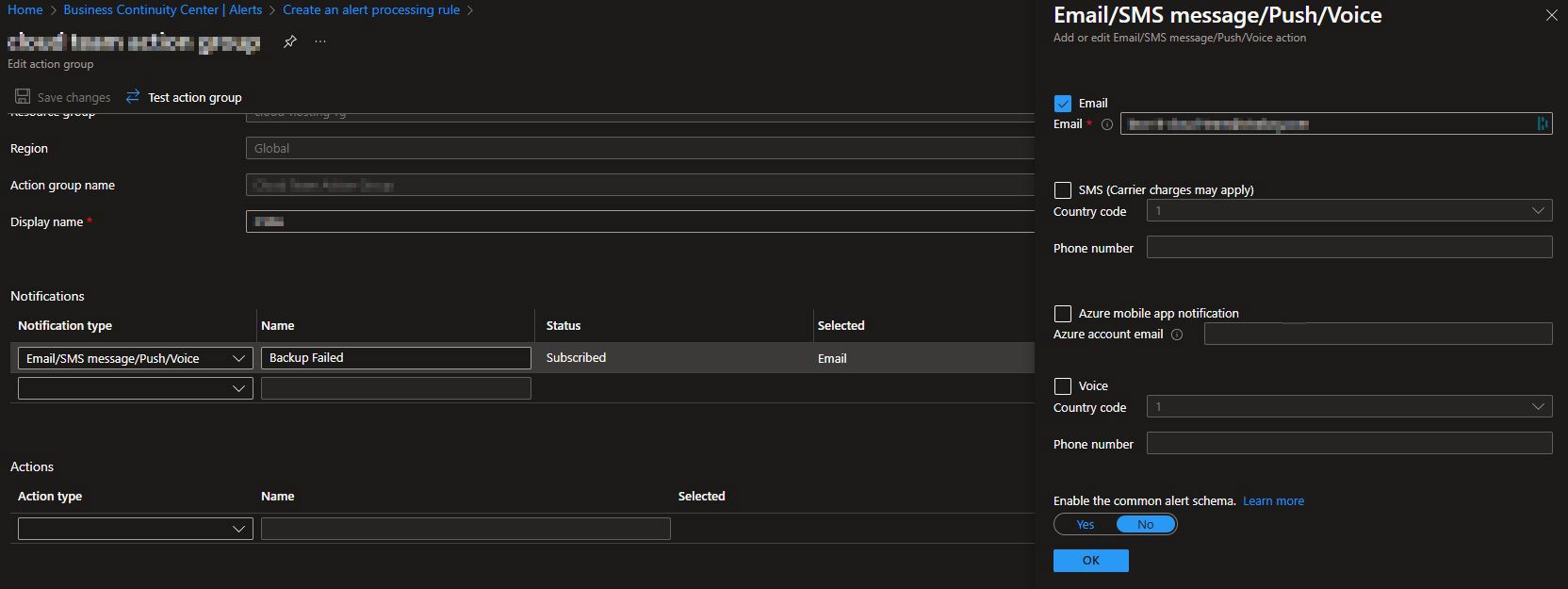Click the Subscribed status cell
Screen dimensions: 1568x589
click(x=576, y=358)
